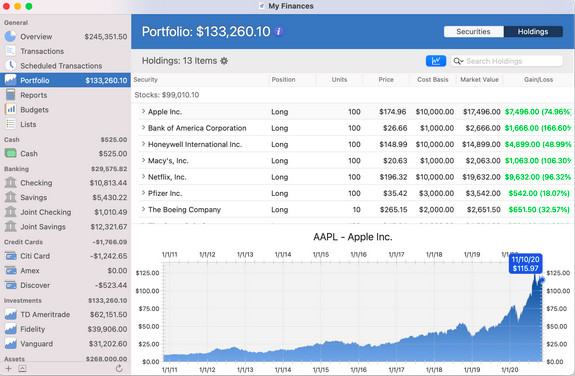Click the AAPL - Apple Inc. chart title

353,237
